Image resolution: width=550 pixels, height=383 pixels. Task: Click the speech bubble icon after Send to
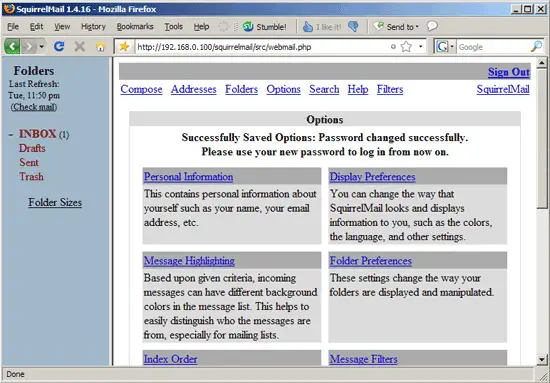[x=432, y=26]
